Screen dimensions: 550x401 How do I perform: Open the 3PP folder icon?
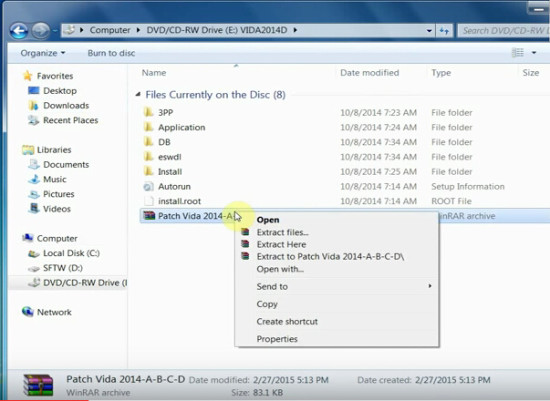click(149, 112)
